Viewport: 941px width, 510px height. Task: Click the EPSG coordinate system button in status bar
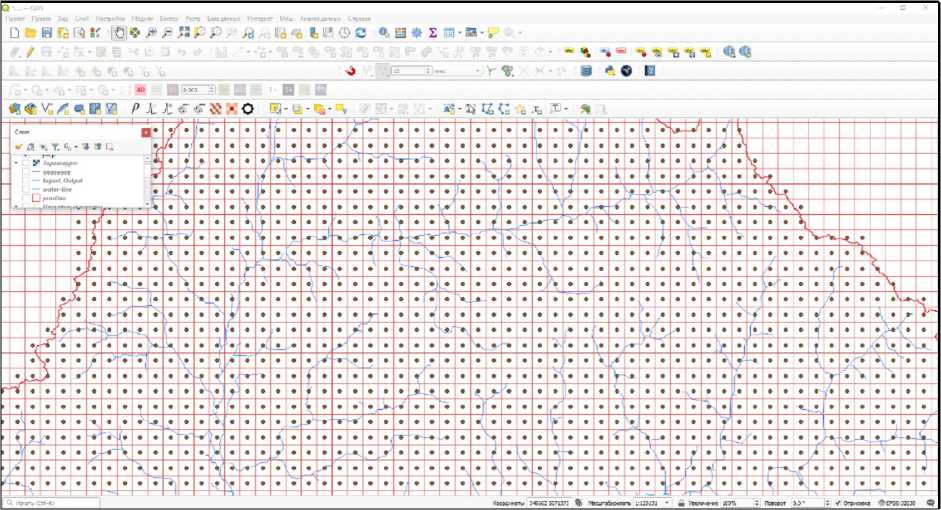click(x=897, y=503)
